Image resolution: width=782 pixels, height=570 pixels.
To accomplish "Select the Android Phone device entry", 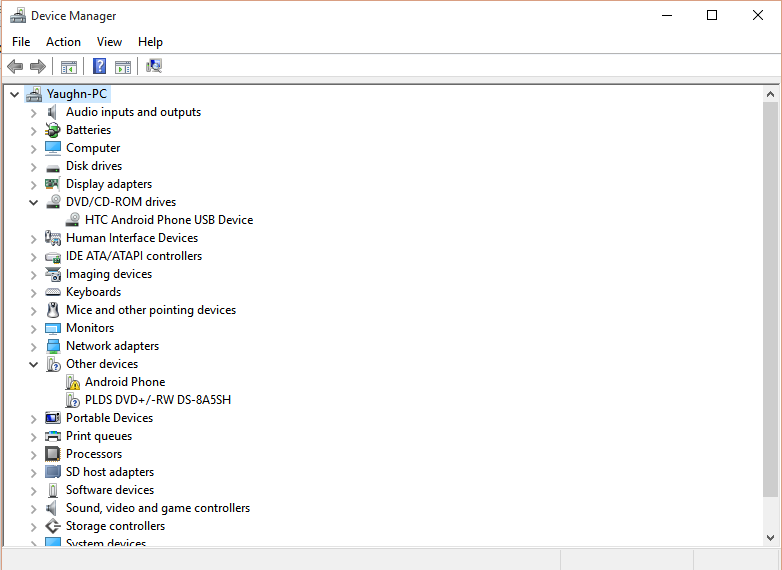I will tap(125, 382).
